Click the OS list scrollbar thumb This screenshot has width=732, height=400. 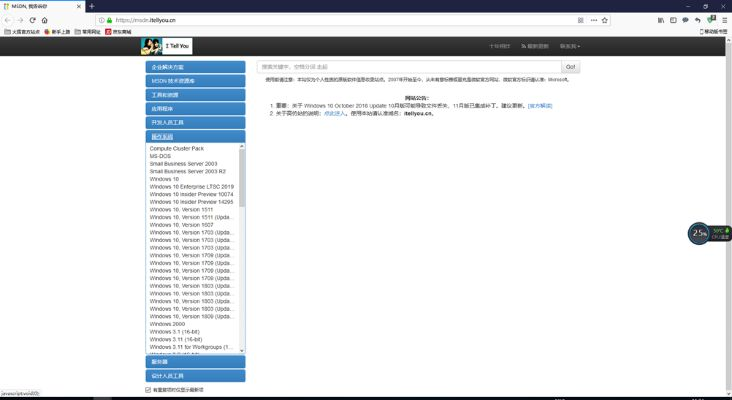point(242,178)
